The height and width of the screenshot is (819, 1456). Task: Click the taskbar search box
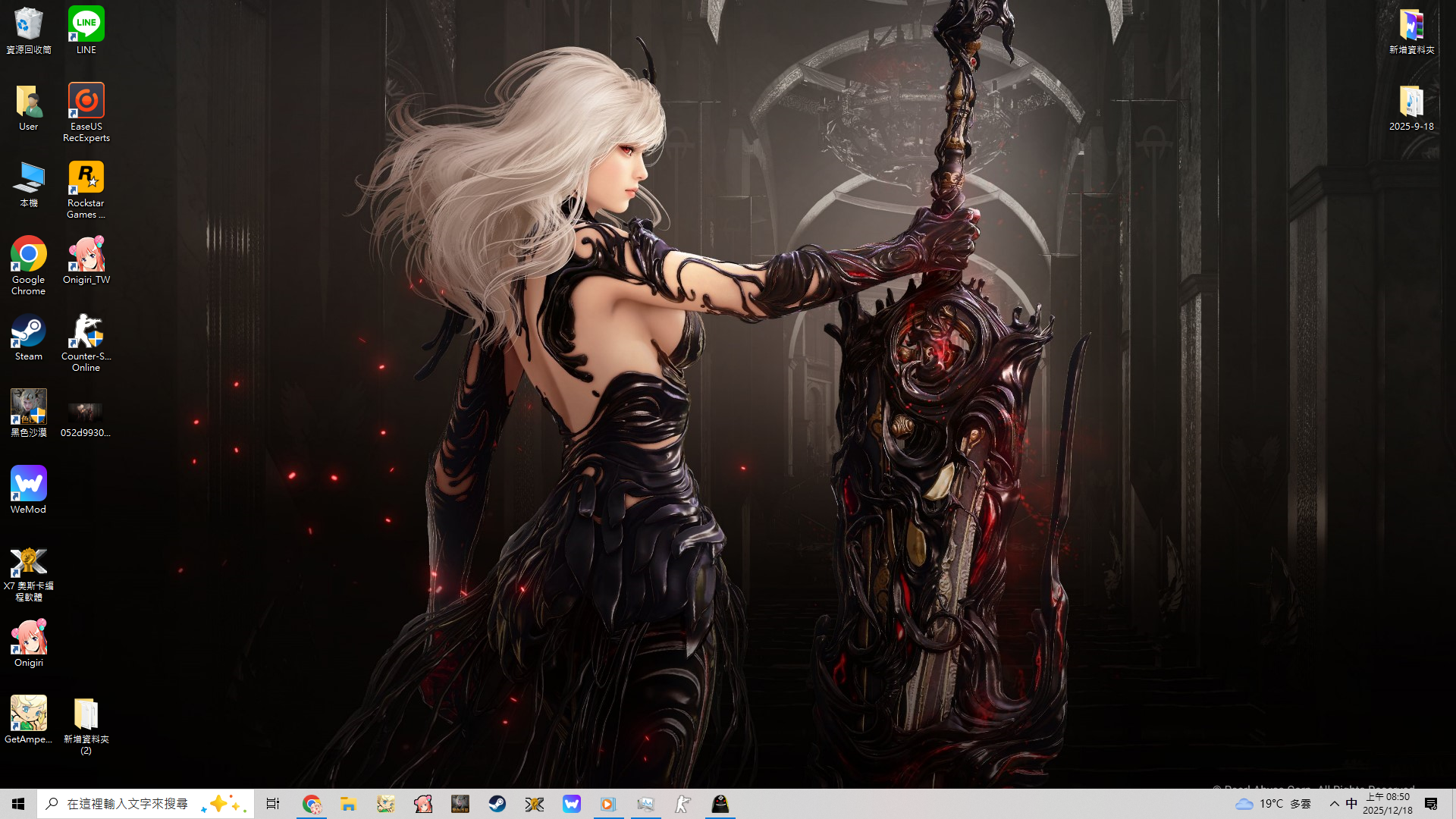[146, 804]
